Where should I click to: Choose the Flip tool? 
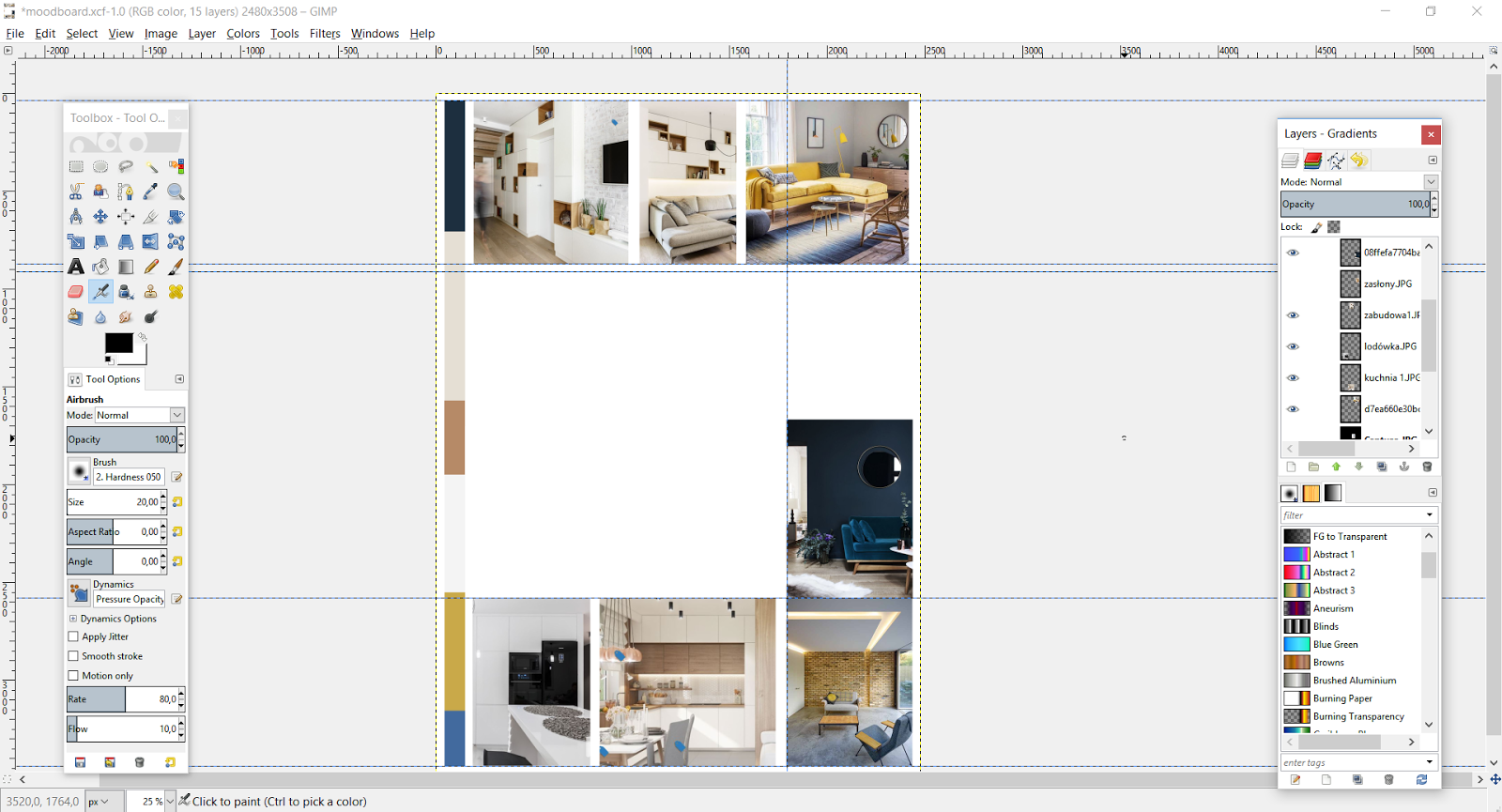(150, 242)
